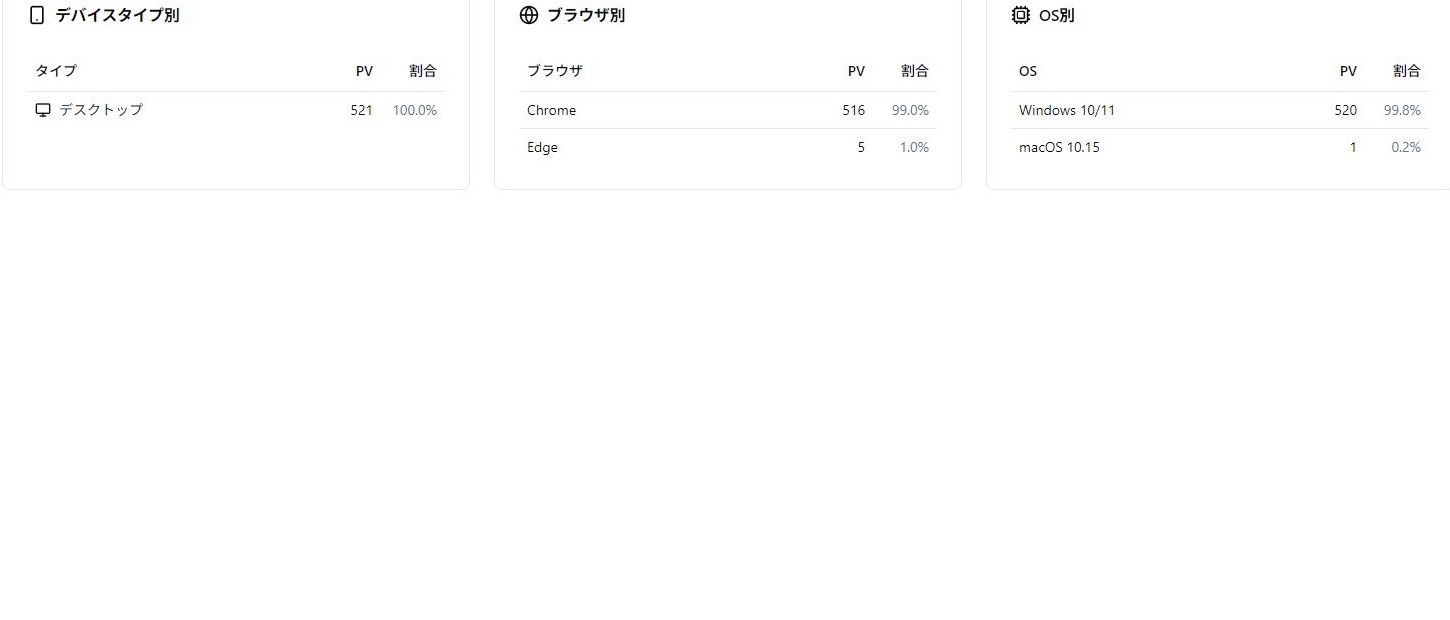Viewport: 1450px width, 620px height.
Task: Select the デバイスタイプ別 heading
Action: click(117, 15)
